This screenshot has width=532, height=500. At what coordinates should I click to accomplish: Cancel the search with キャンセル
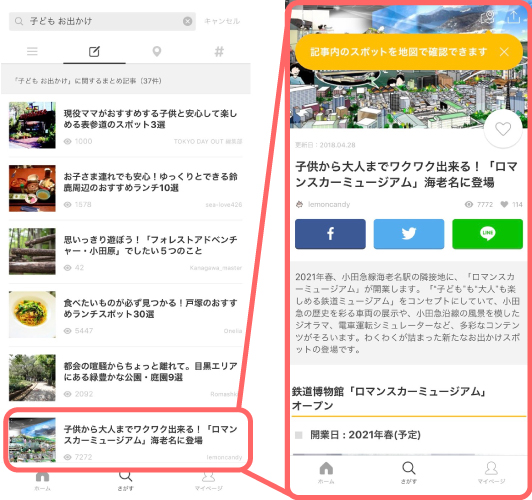(x=222, y=21)
